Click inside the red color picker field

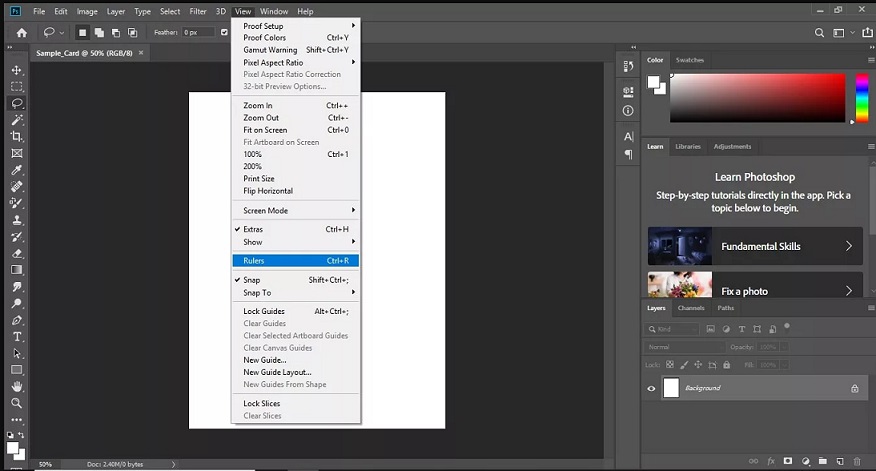click(x=758, y=98)
